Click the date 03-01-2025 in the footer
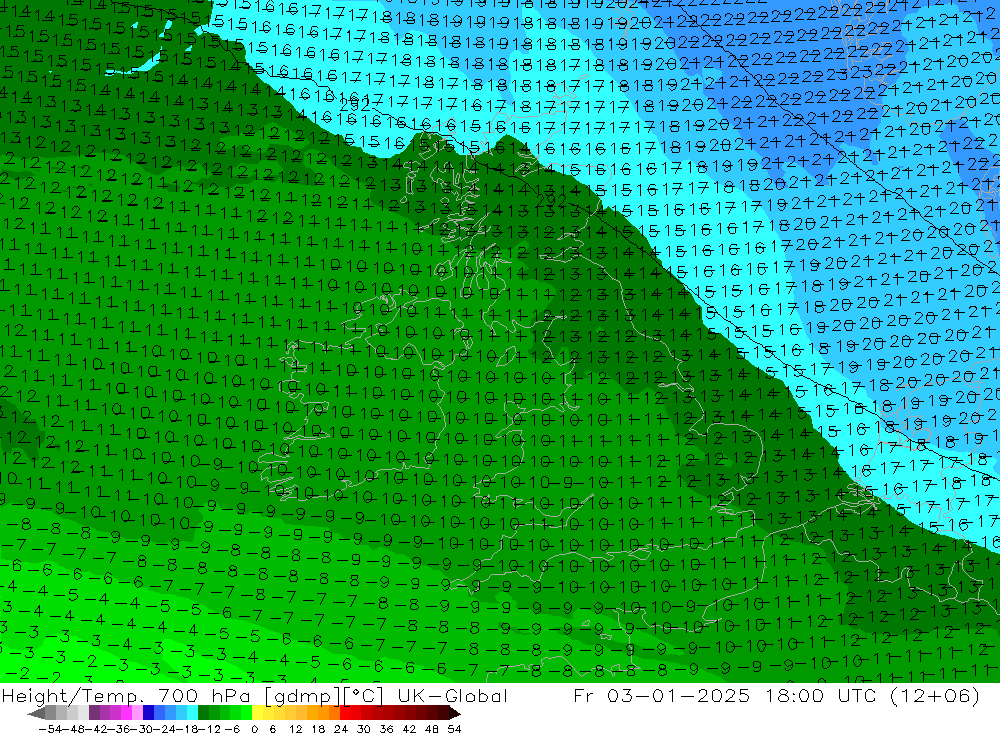This screenshot has width=1000, height=733. [x=678, y=695]
